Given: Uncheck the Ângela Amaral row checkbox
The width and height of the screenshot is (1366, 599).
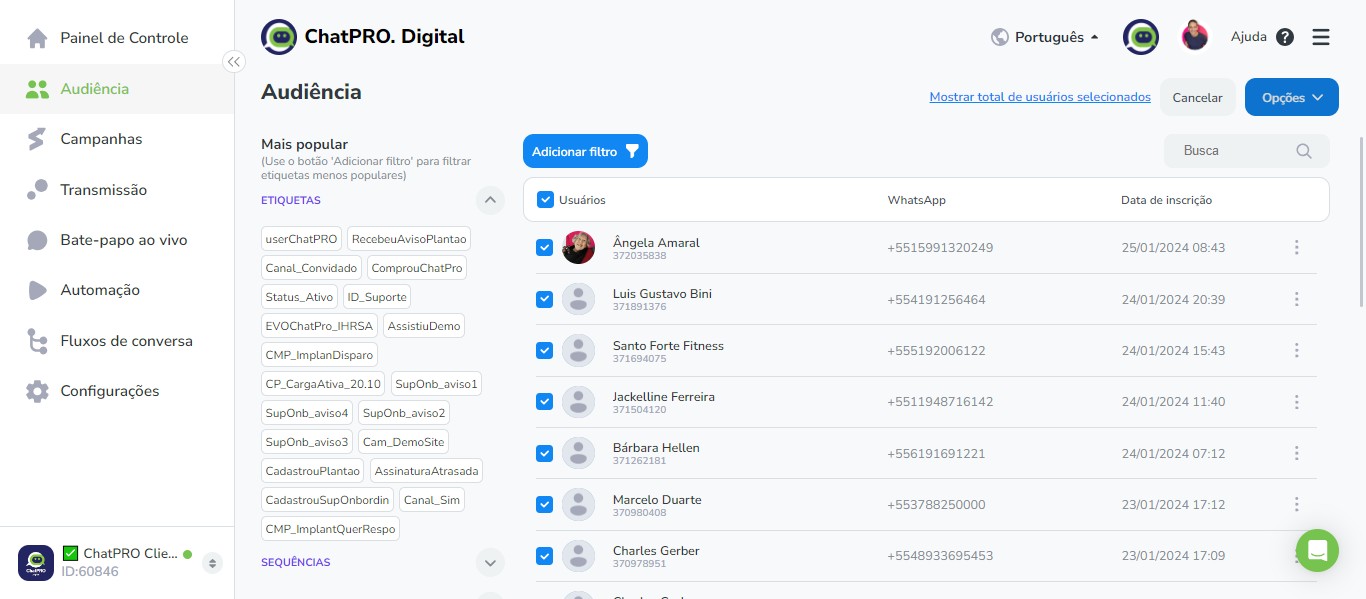Looking at the screenshot, I should 544,247.
